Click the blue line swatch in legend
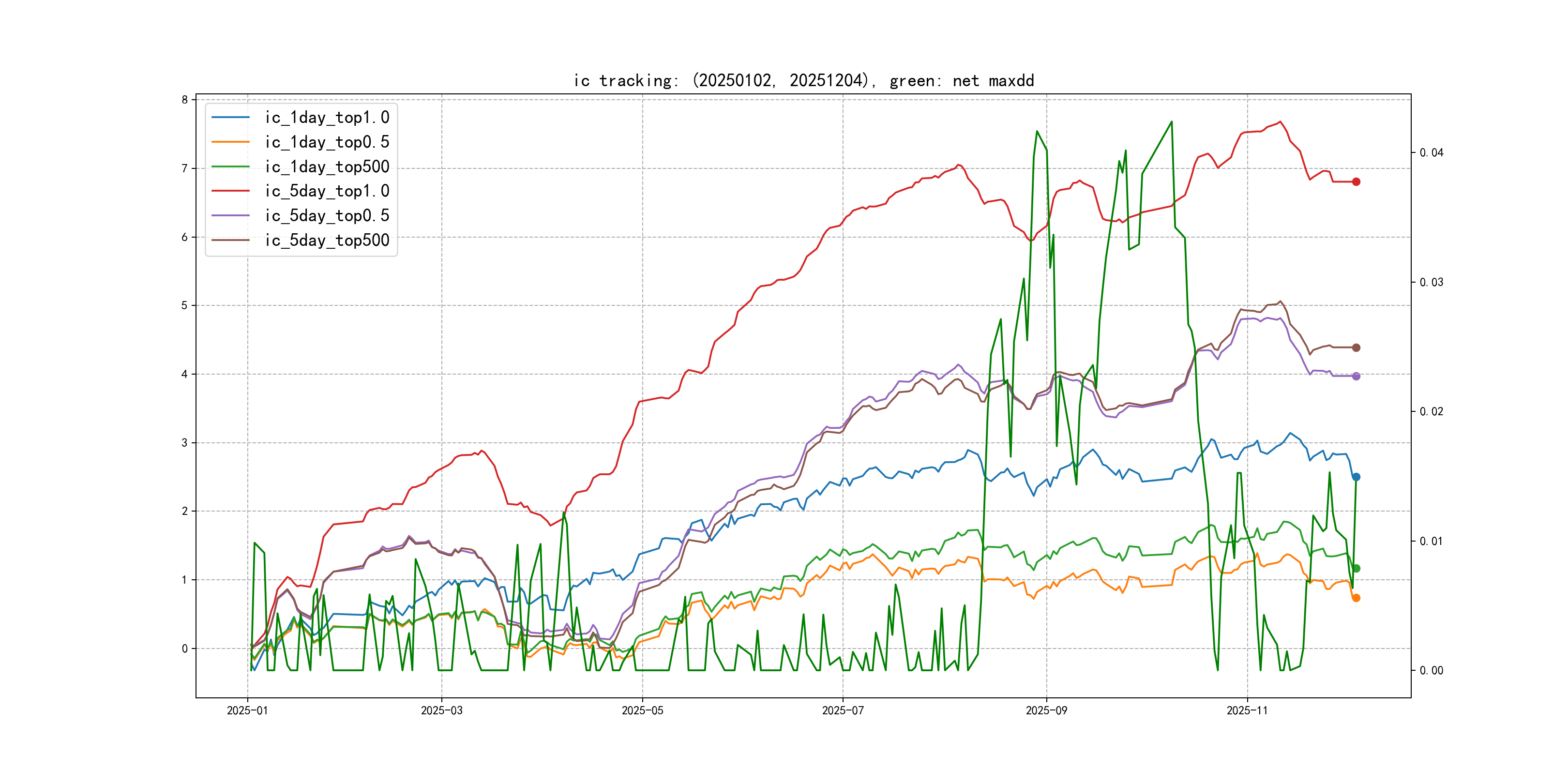 pos(230,118)
